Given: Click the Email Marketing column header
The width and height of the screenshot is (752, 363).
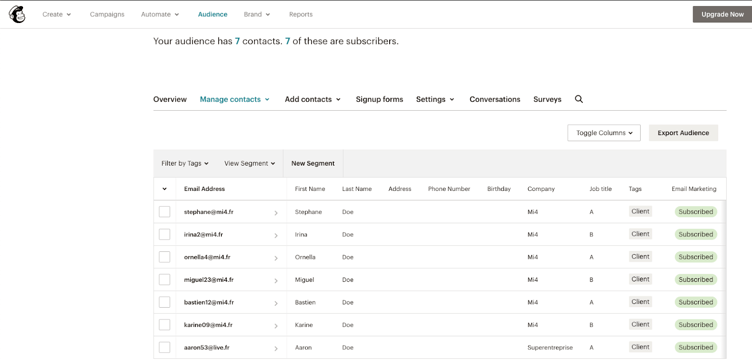Looking at the screenshot, I should pos(694,189).
